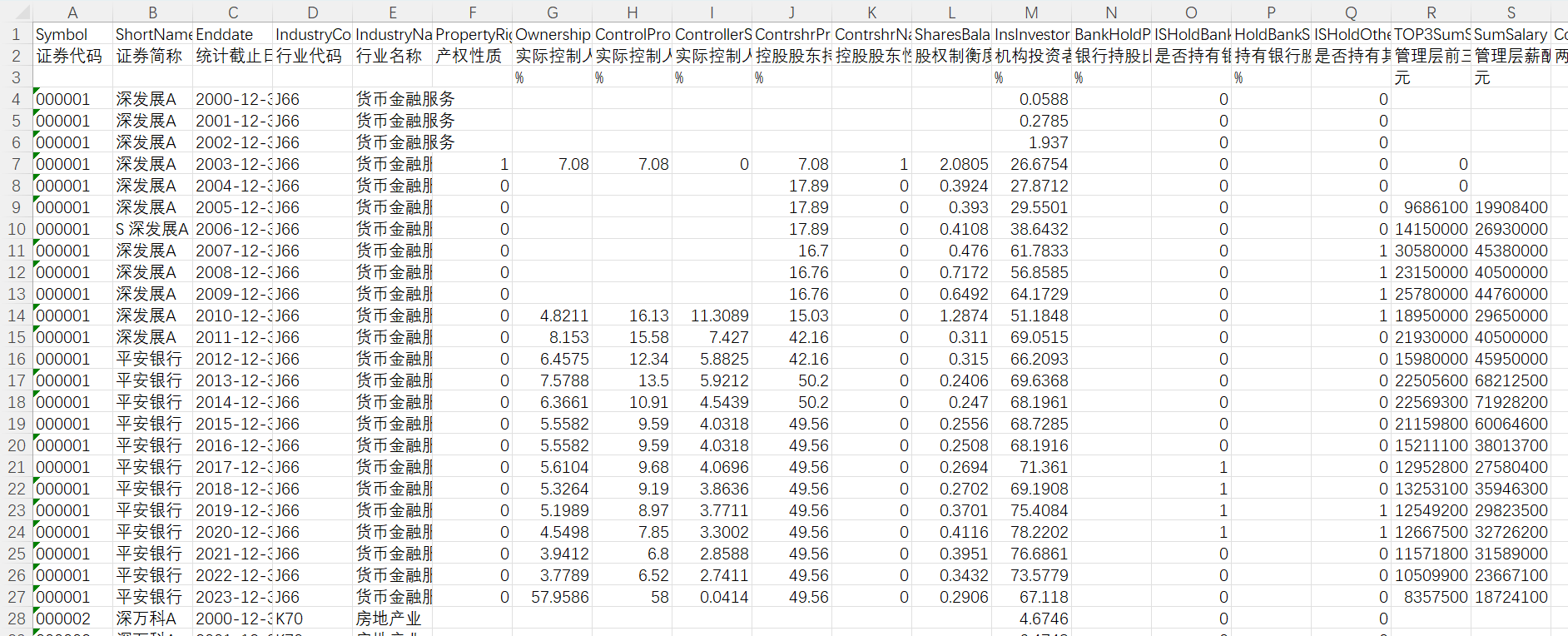Click the cell with value 14150000
This screenshot has height=636, width=1568.
click(x=1431, y=229)
